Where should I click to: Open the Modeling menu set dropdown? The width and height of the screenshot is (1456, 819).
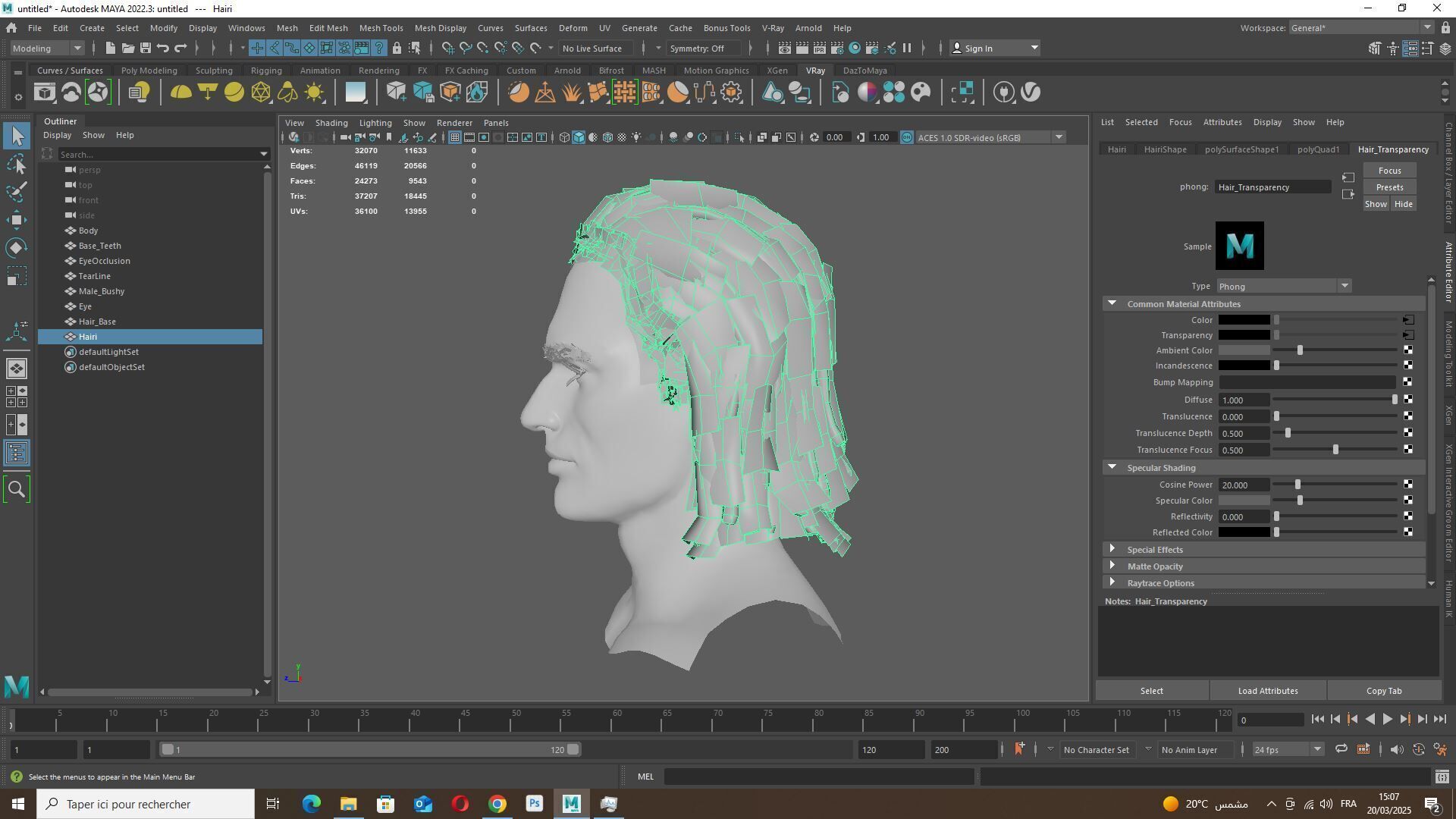pyautogui.click(x=47, y=49)
